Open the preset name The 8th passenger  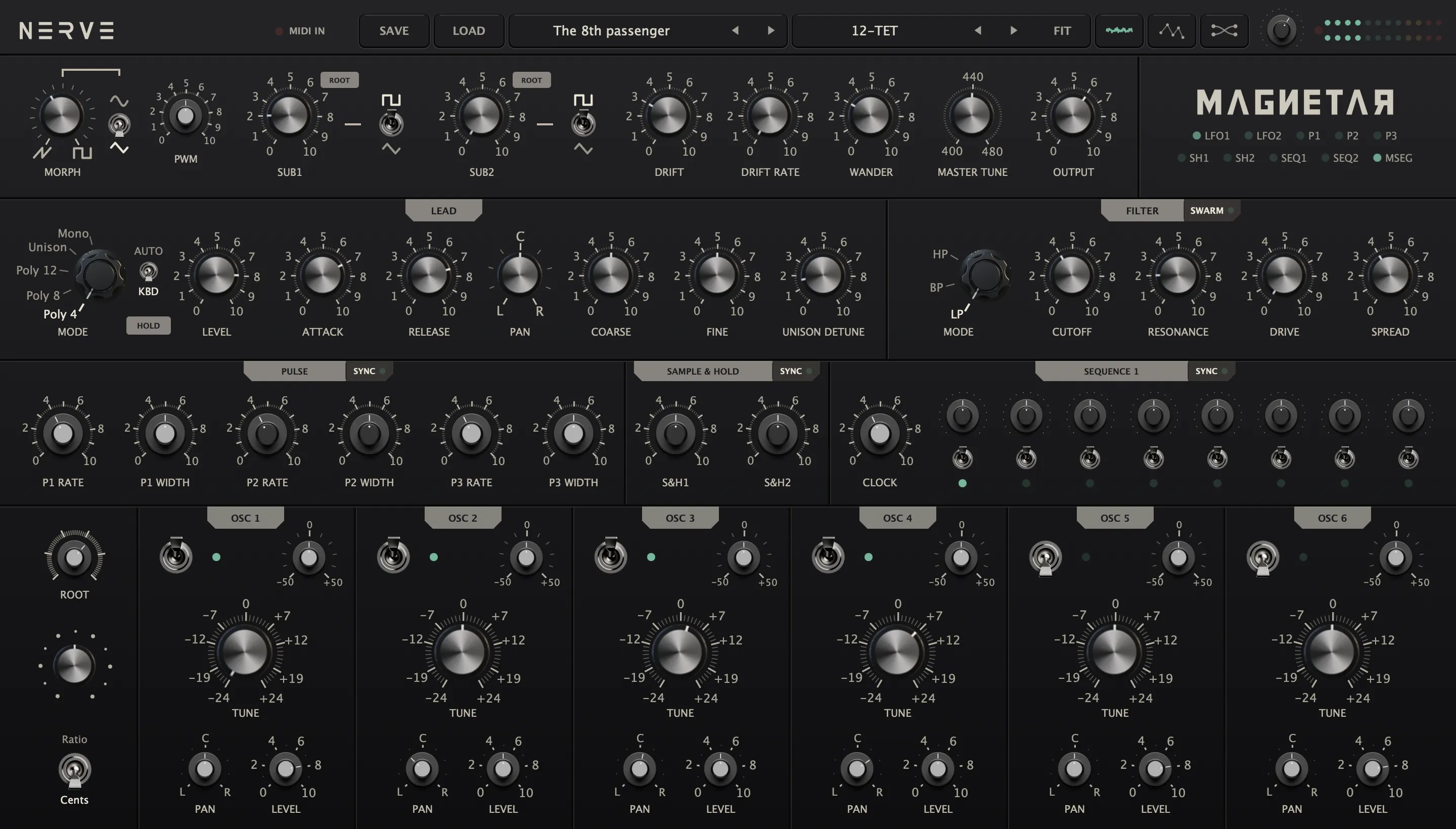coord(611,31)
